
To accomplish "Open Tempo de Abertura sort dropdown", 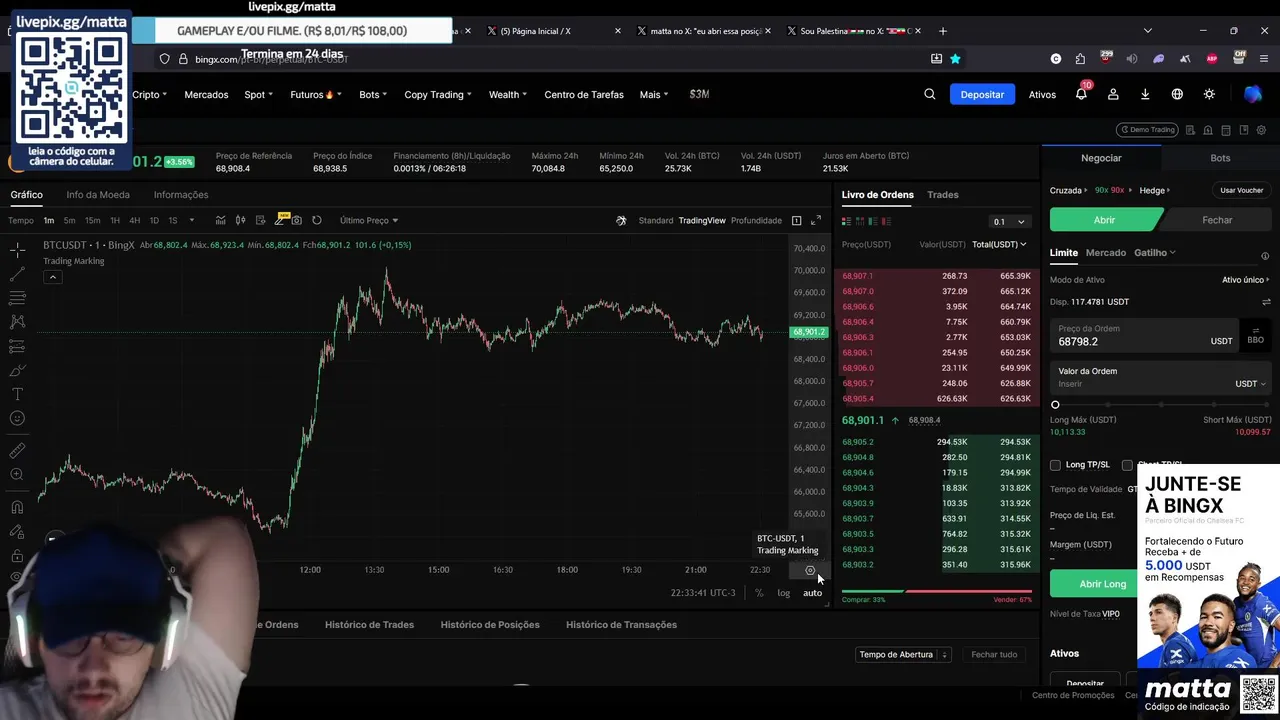I will point(903,654).
